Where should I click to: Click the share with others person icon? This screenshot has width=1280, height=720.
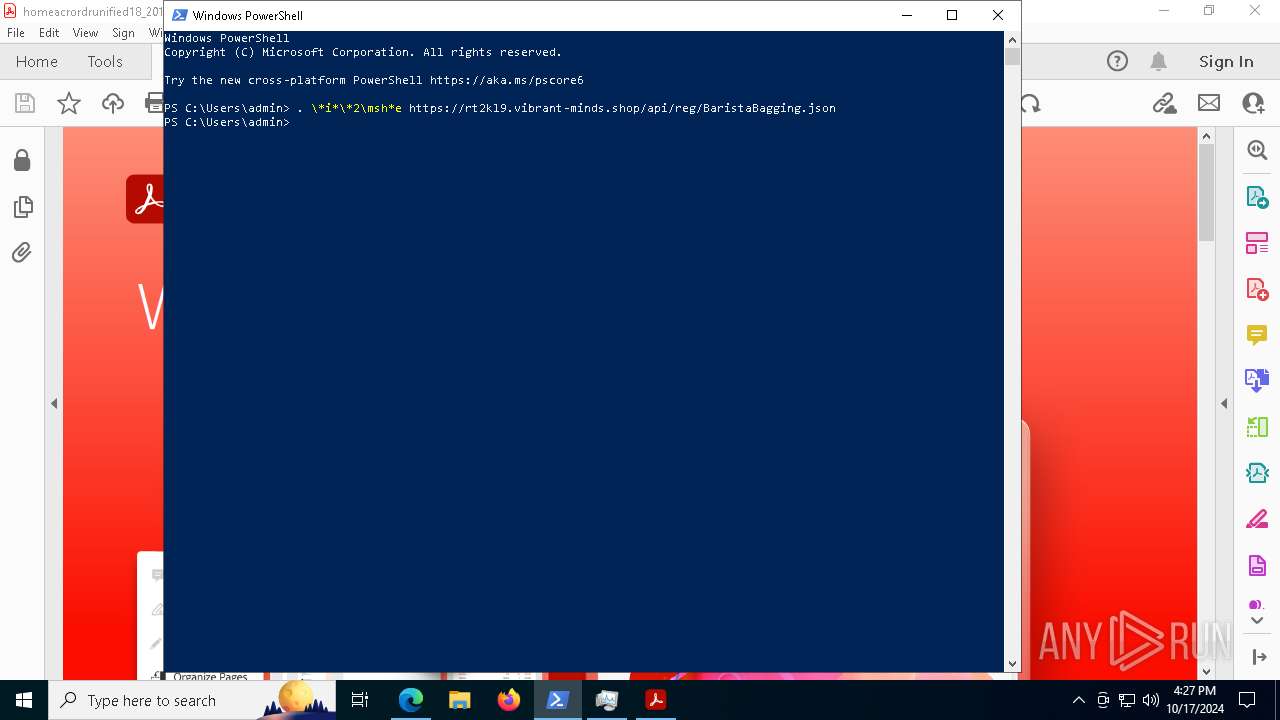(x=1253, y=103)
